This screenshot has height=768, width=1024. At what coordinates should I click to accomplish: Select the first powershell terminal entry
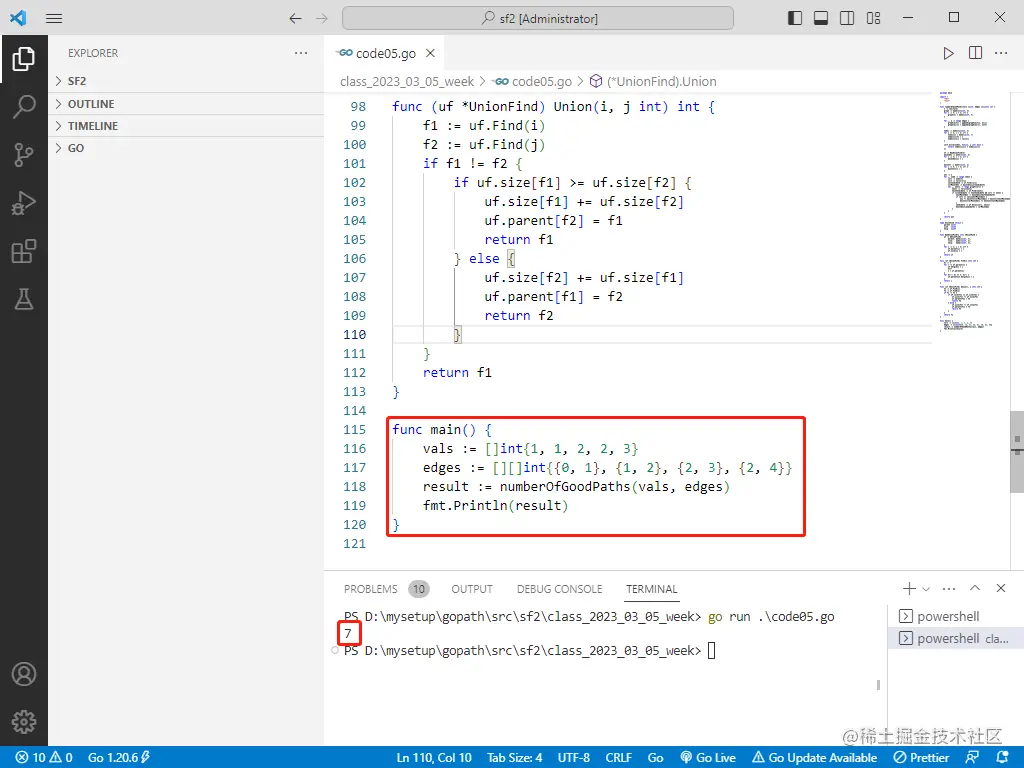[956, 616]
